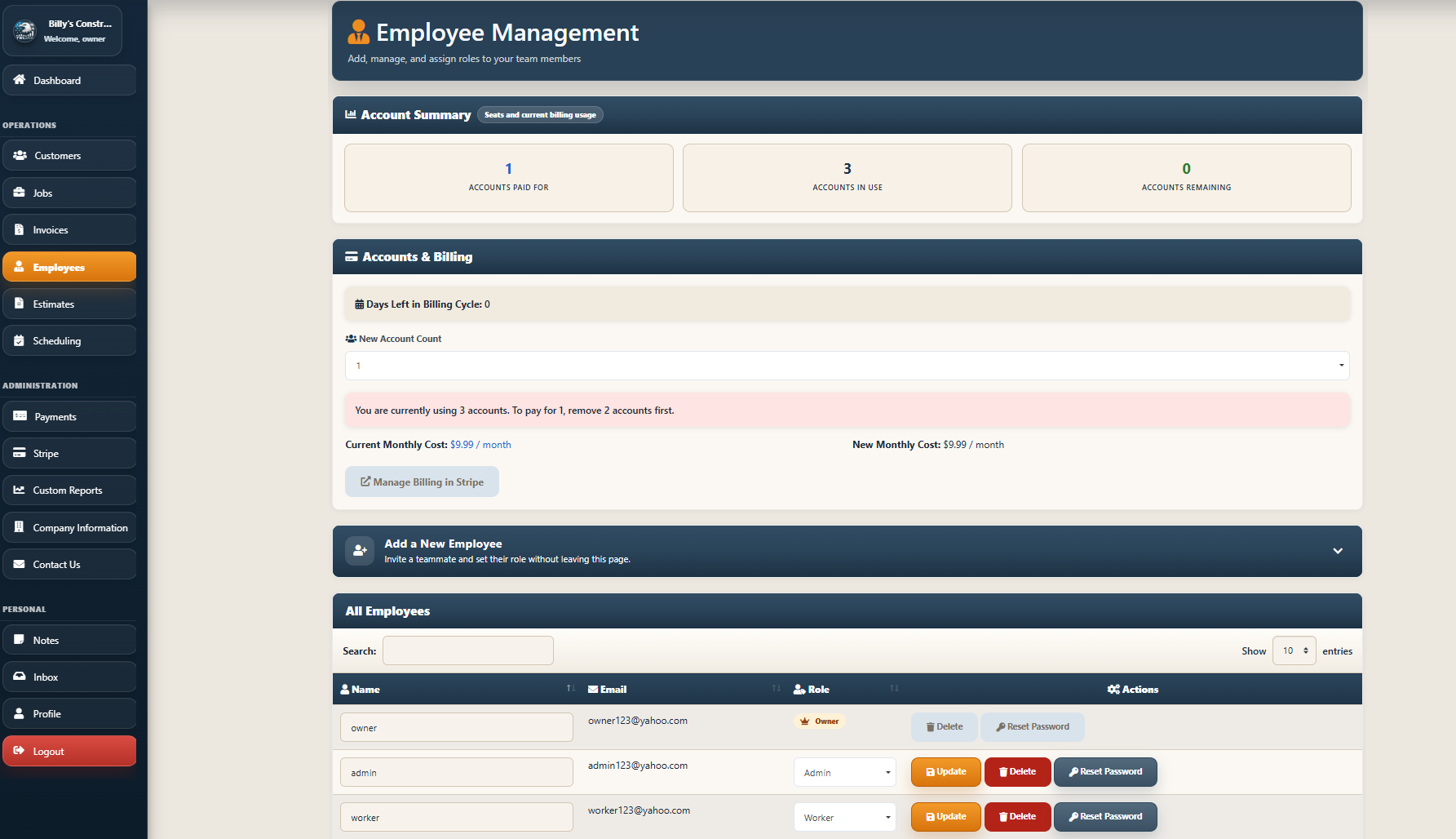The height and width of the screenshot is (839, 1456).
Task: Open Profile from the Personal section
Action: 19,713
